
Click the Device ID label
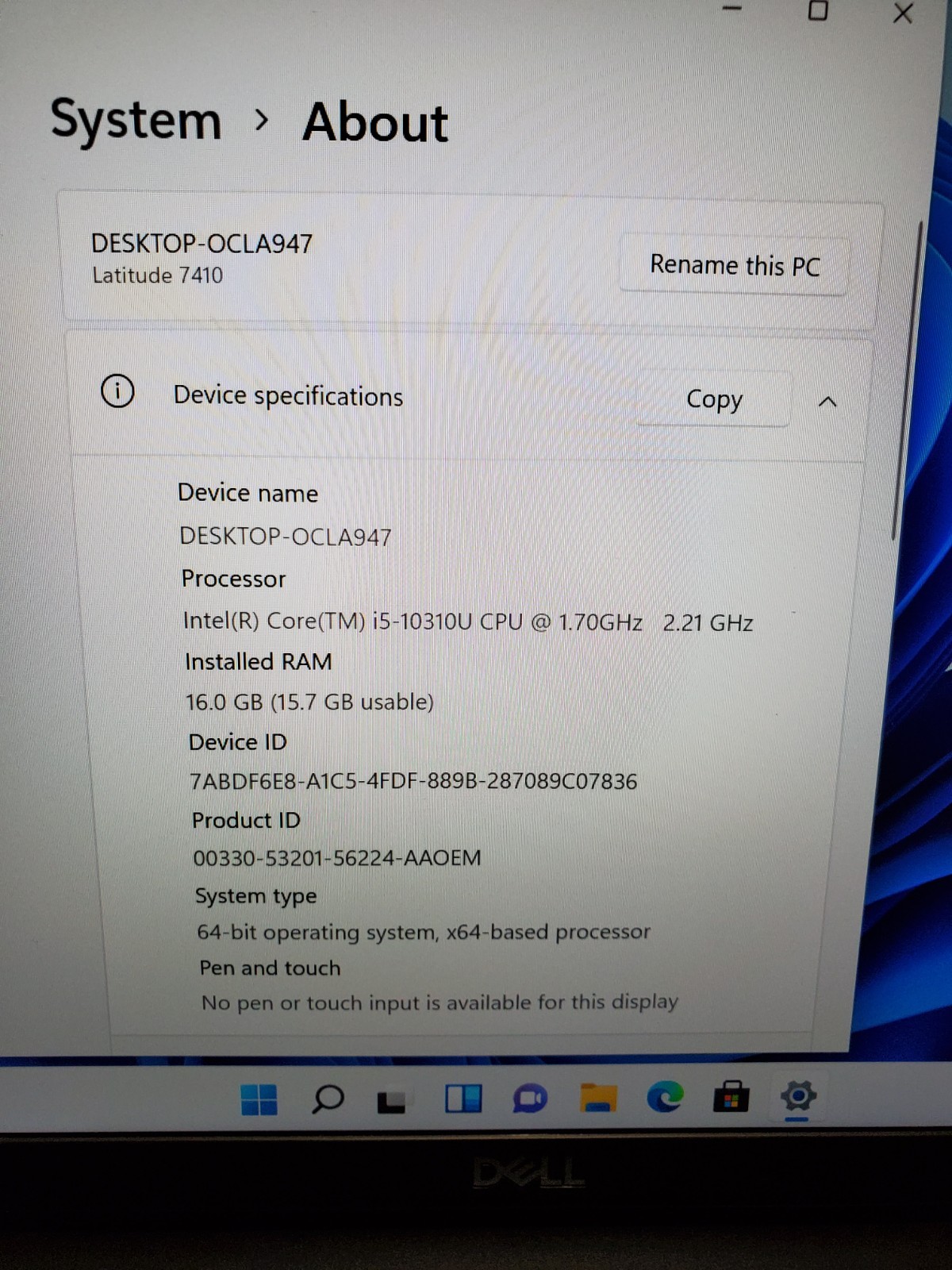click(x=238, y=742)
